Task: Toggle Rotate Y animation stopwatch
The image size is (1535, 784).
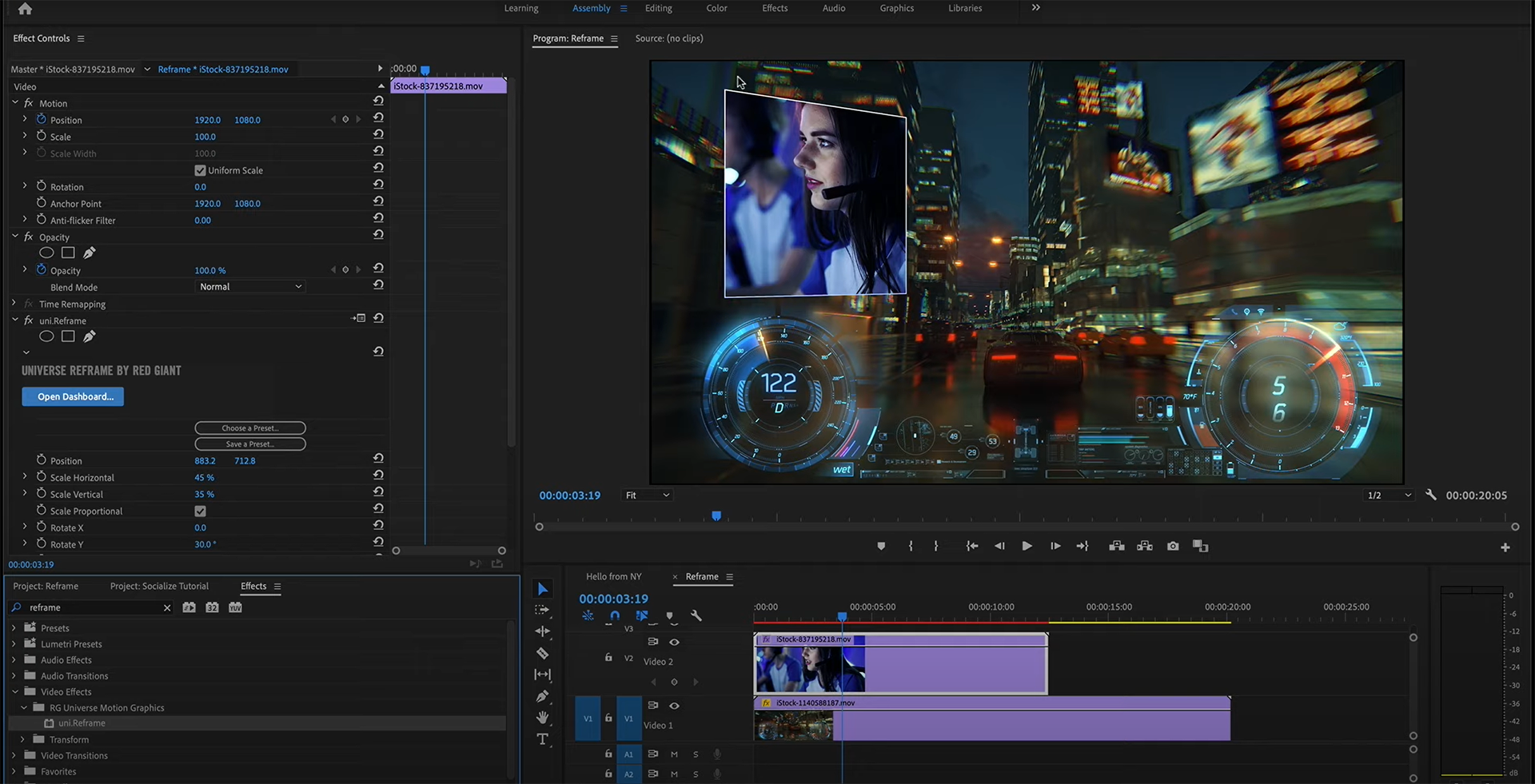Action: pyautogui.click(x=42, y=543)
